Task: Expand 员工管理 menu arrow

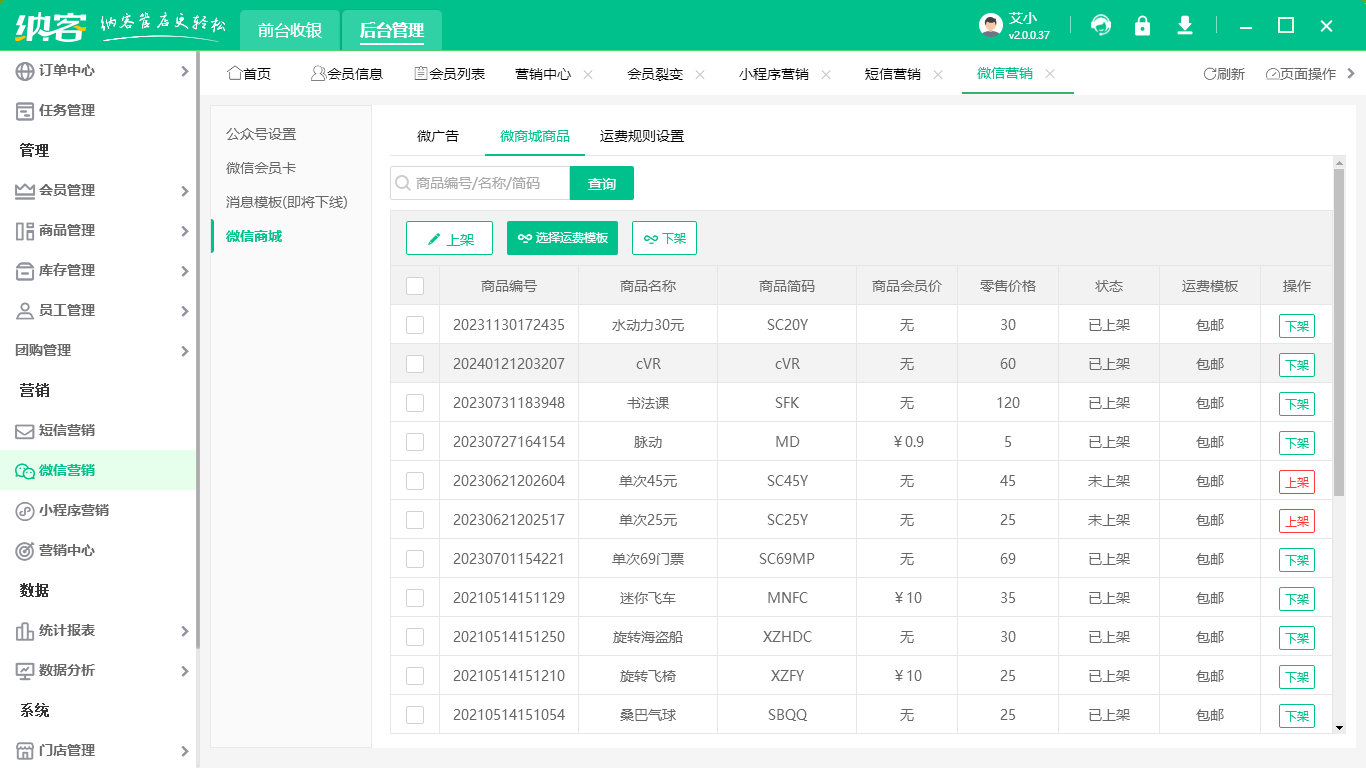Action: 185,311
